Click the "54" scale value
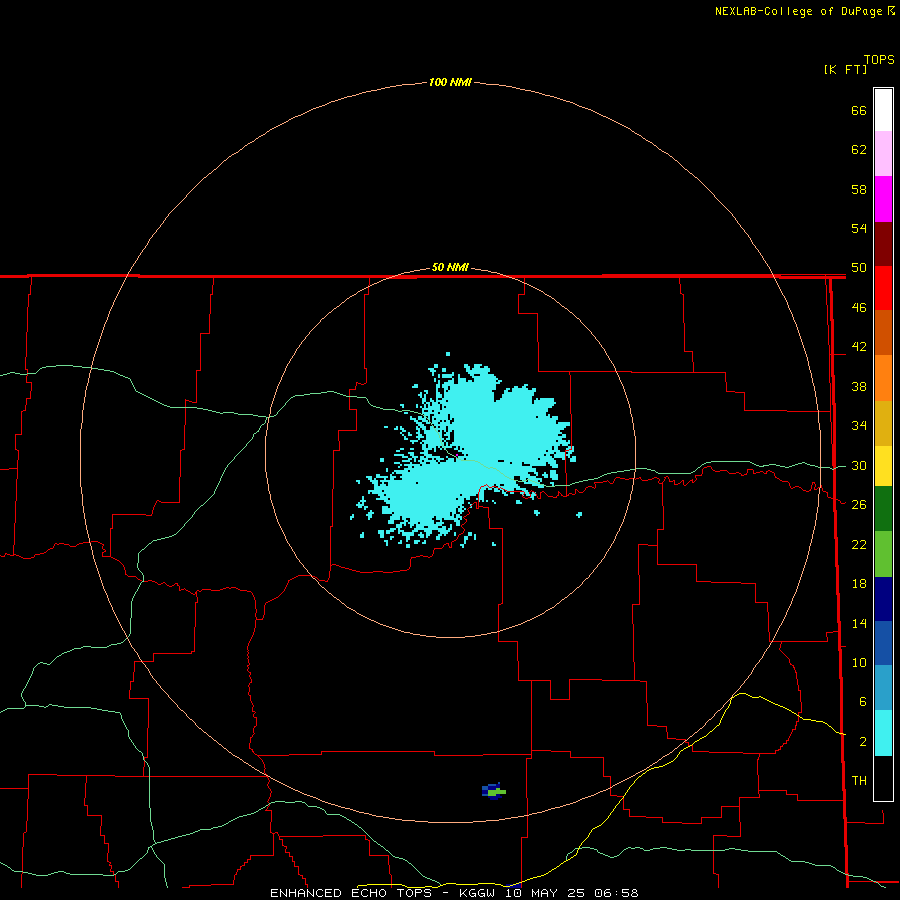 [x=859, y=228]
